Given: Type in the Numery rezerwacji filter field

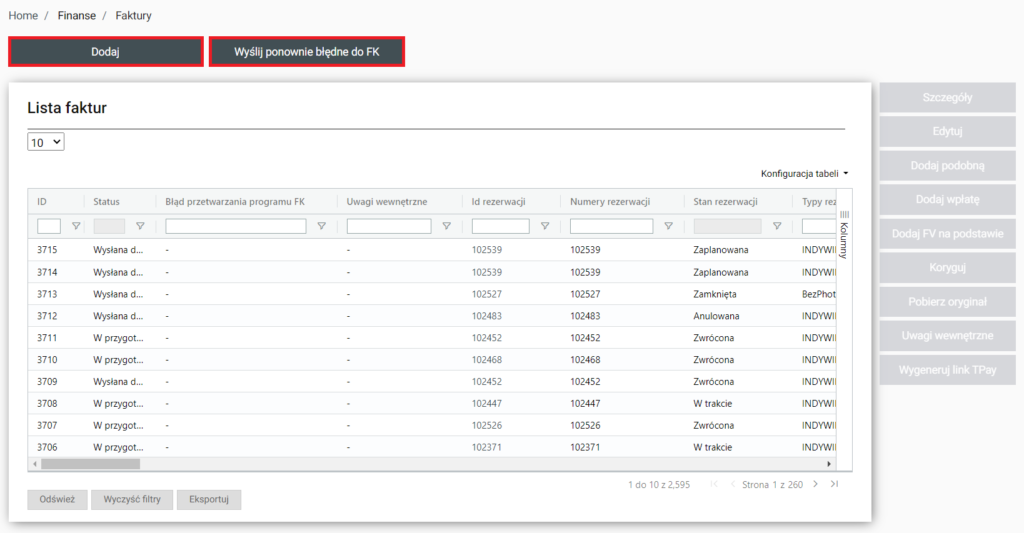Looking at the screenshot, I should coord(611,226).
